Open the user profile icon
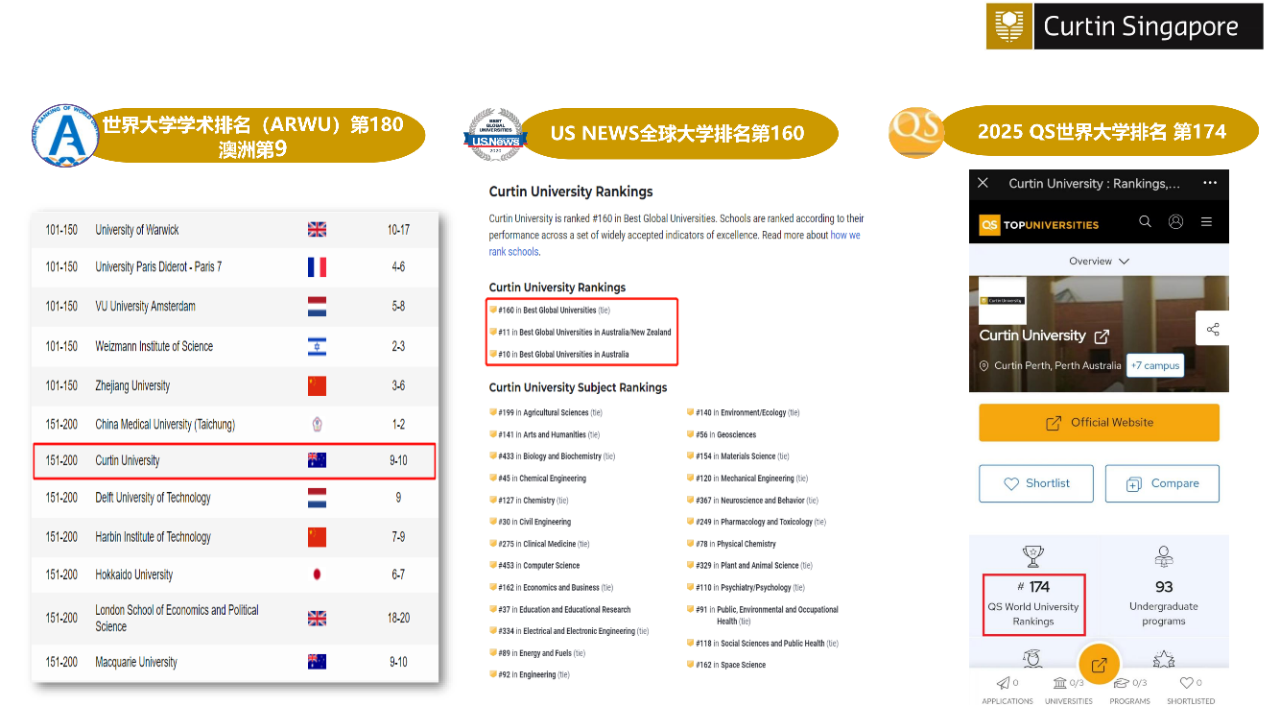 (1176, 222)
